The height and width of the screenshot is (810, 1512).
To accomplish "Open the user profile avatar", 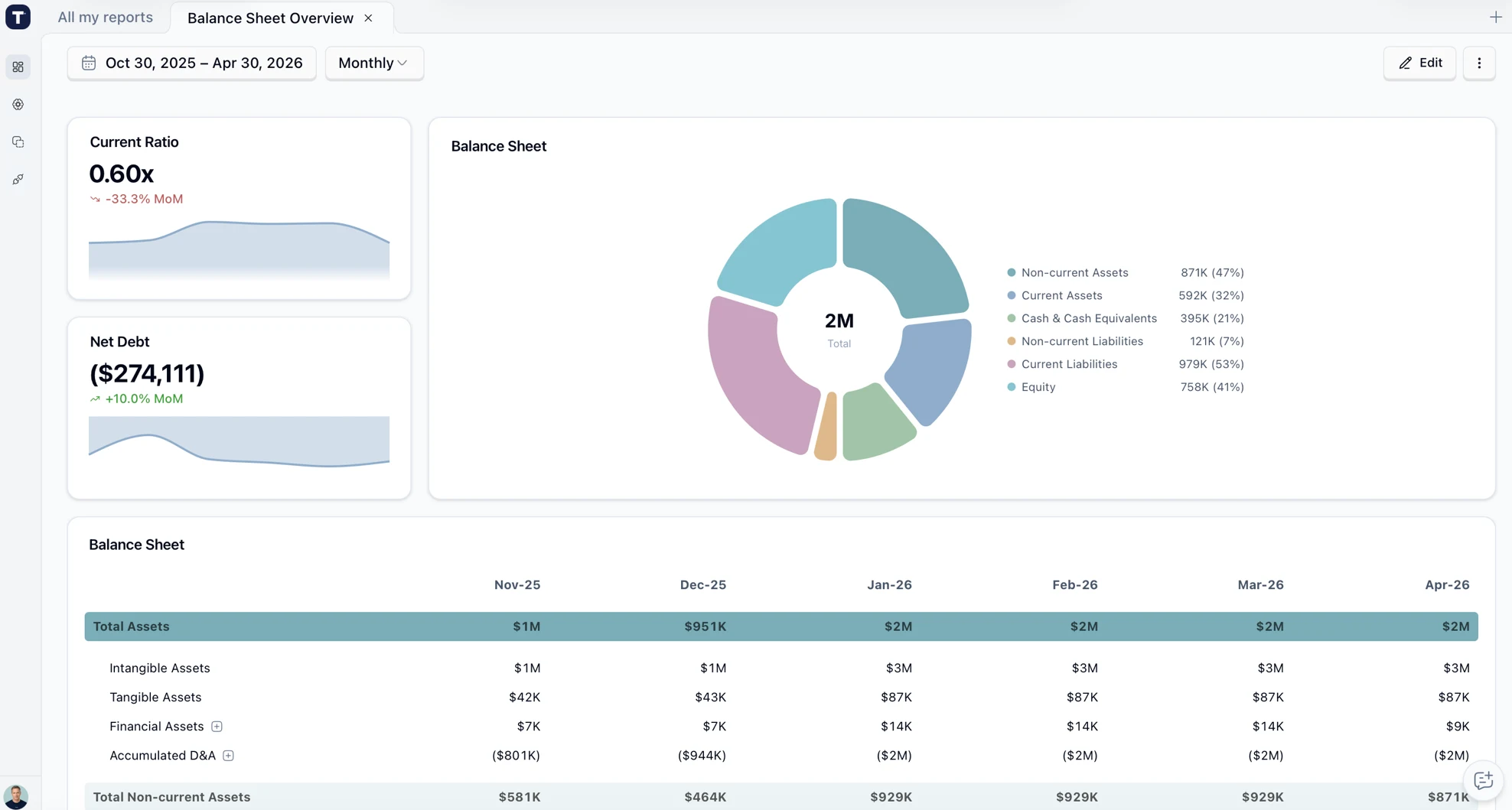I will click(x=16, y=796).
